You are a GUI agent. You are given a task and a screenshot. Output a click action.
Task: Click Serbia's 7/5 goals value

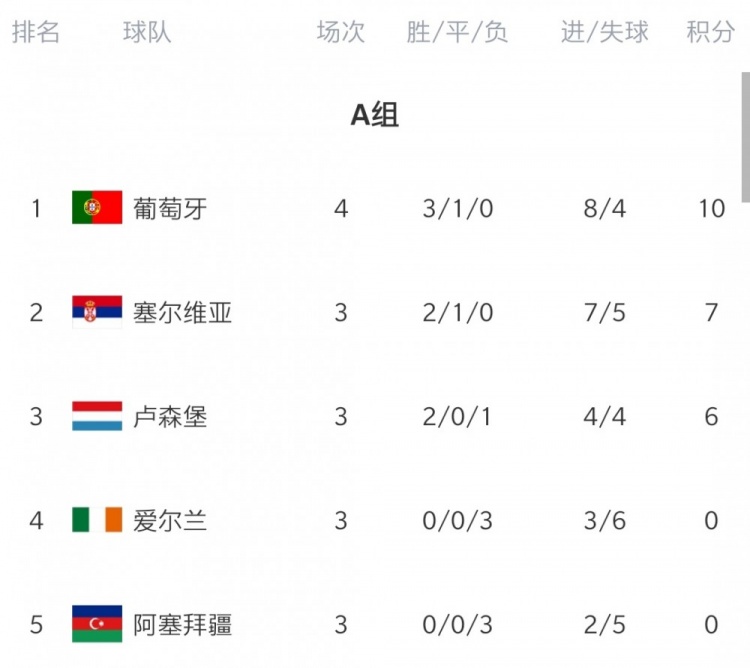tap(605, 313)
